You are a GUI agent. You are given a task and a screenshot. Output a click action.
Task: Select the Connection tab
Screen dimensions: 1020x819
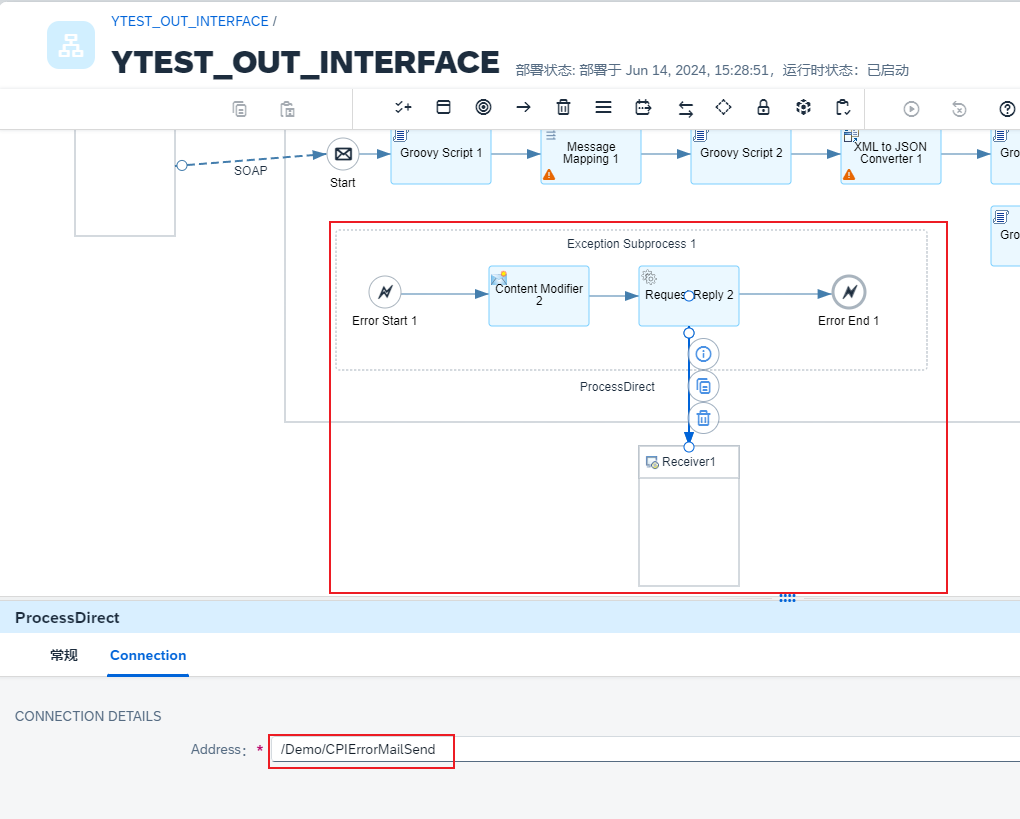coord(148,656)
